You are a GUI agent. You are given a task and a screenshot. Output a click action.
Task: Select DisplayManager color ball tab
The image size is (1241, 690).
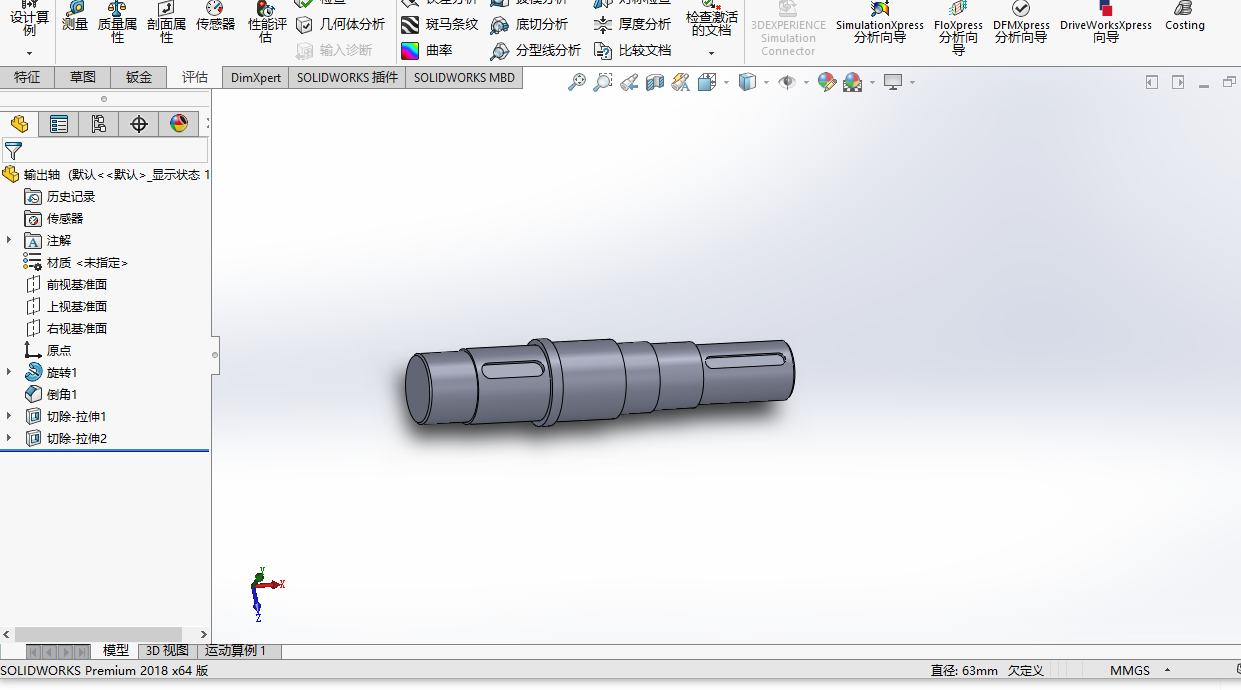(x=179, y=124)
